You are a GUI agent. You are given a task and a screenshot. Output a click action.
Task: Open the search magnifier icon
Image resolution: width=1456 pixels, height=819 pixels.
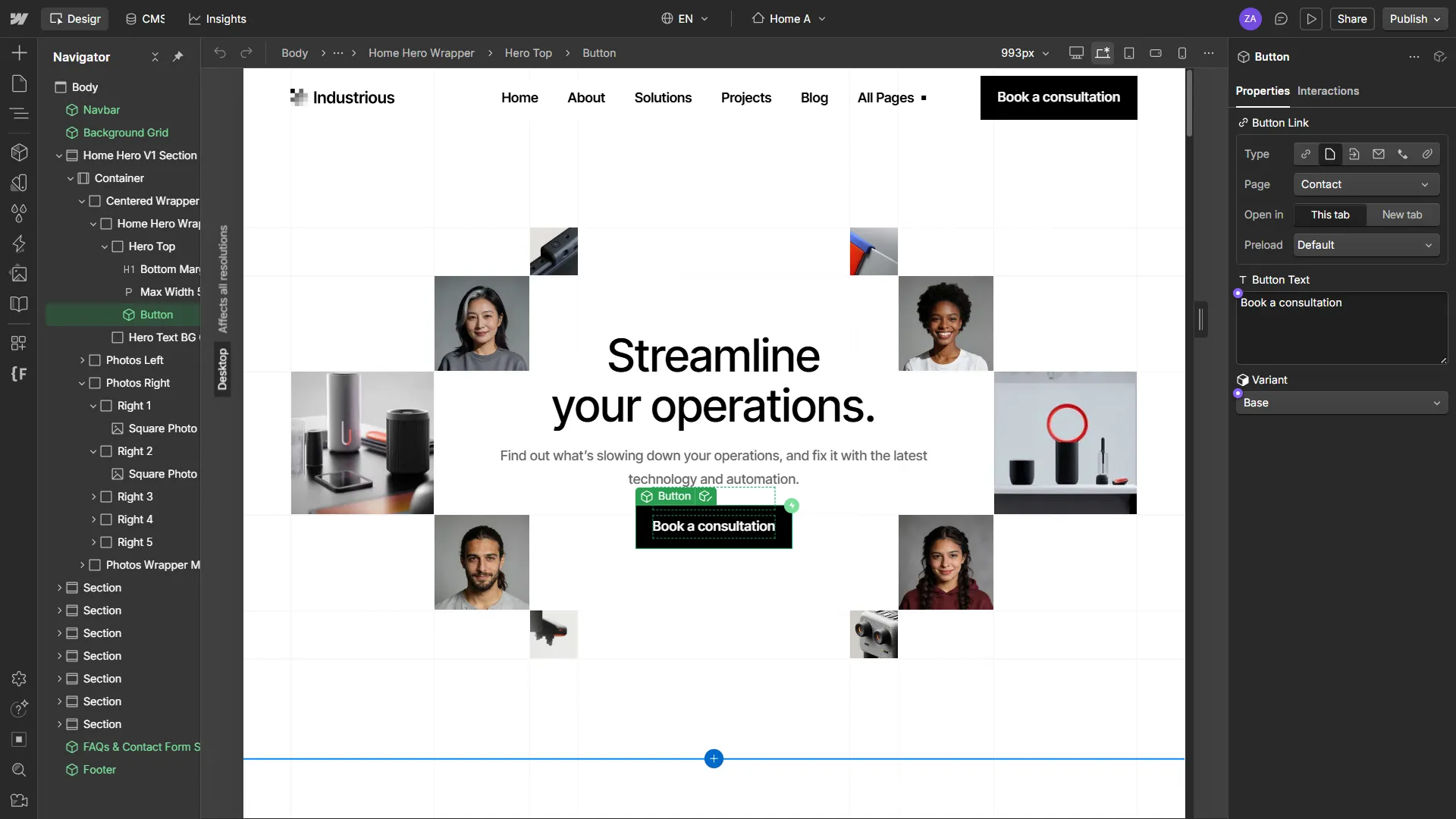point(20,770)
